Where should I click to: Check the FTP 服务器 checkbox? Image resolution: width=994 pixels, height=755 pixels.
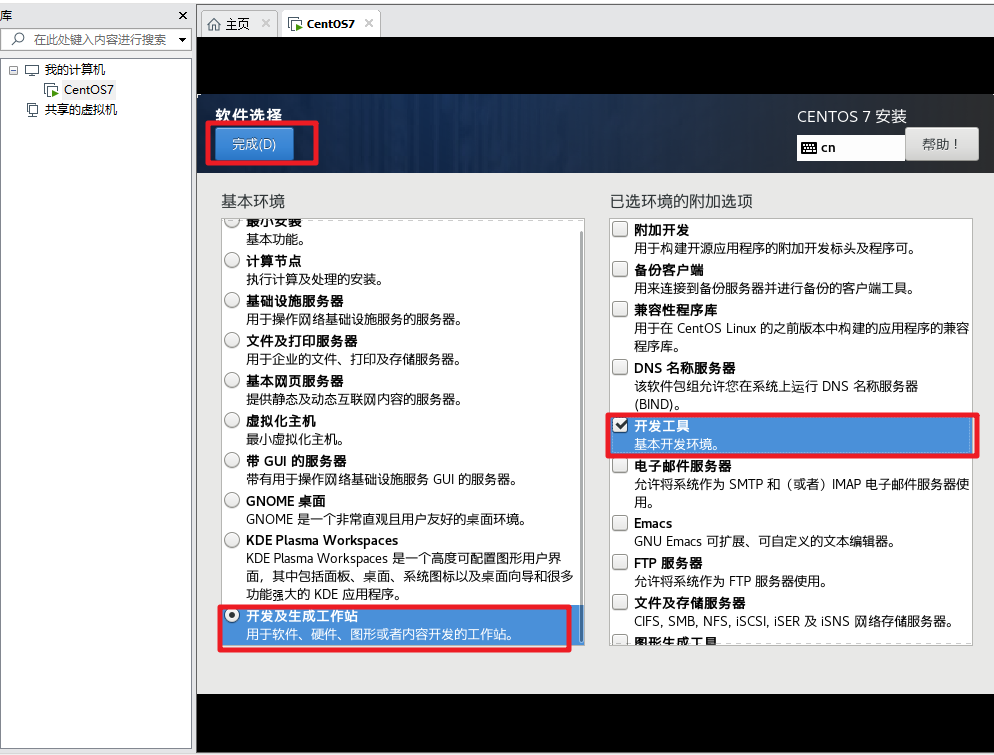pyautogui.click(x=620, y=562)
